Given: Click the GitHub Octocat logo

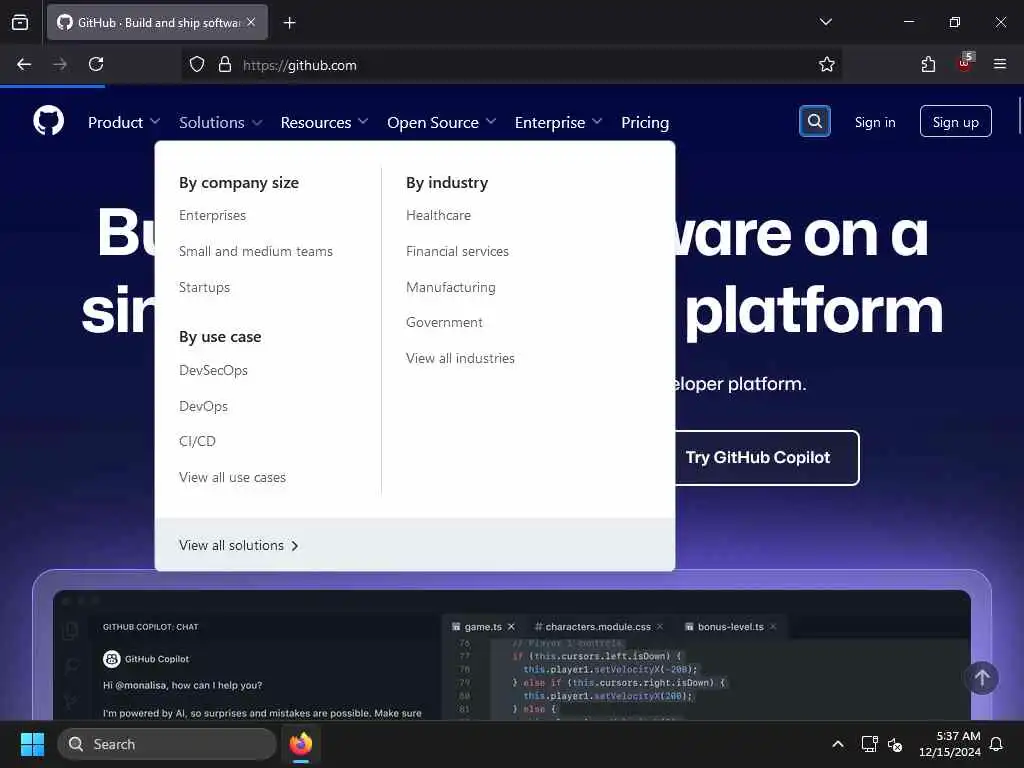Looking at the screenshot, I should 48,121.
